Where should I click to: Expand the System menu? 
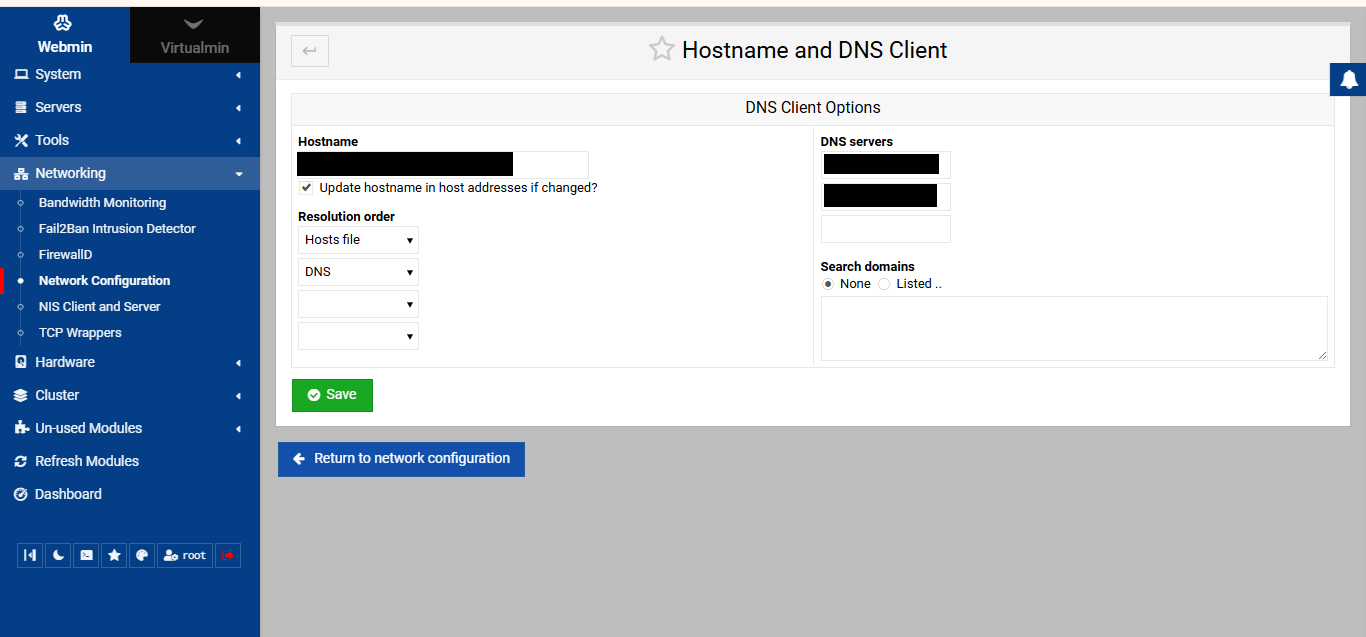(x=130, y=74)
